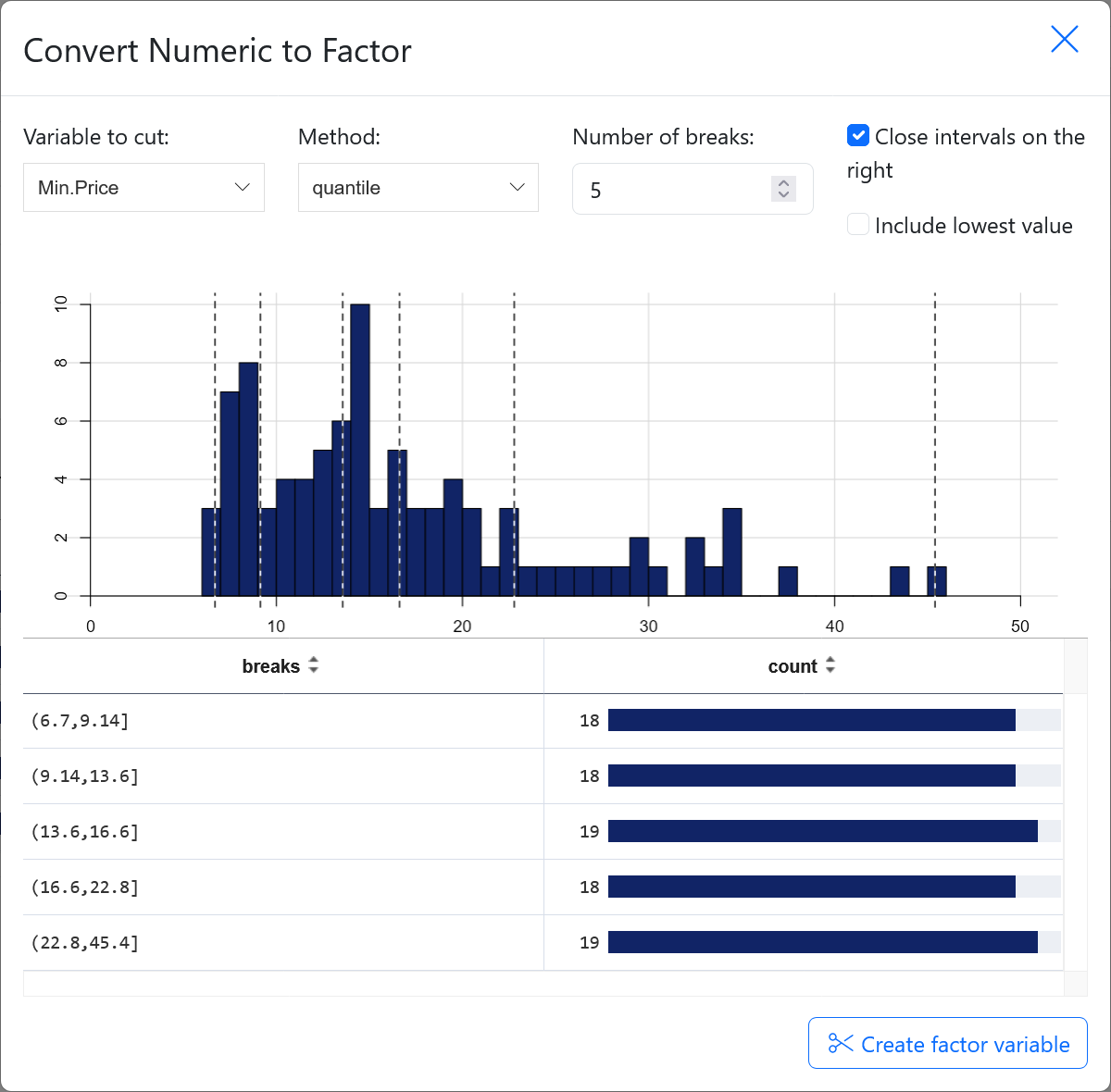Expand the Method quantile dropdown

(x=418, y=188)
